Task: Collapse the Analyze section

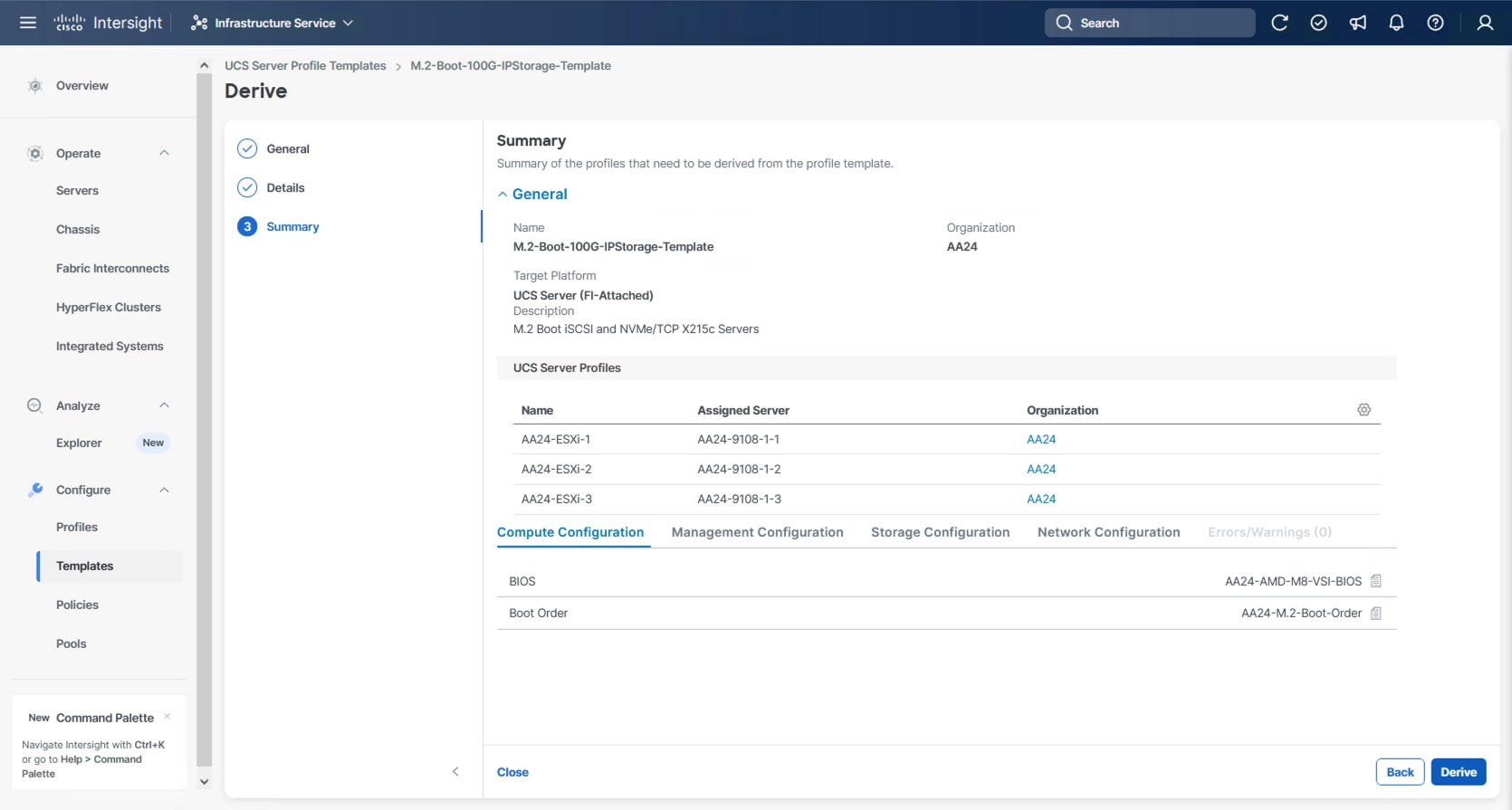Action: click(164, 405)
